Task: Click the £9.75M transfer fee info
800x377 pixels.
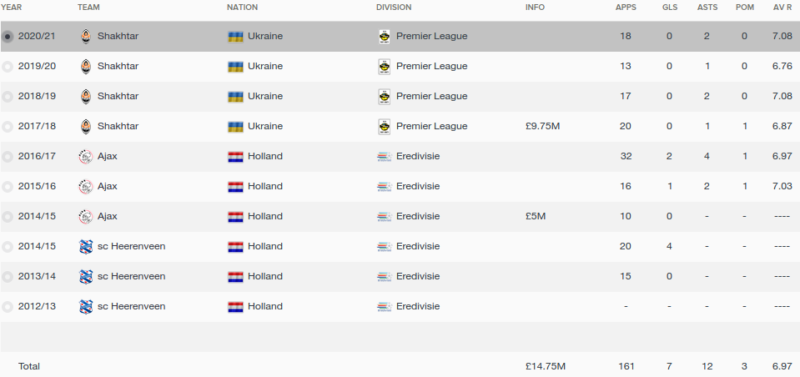Action: [542, 126]
